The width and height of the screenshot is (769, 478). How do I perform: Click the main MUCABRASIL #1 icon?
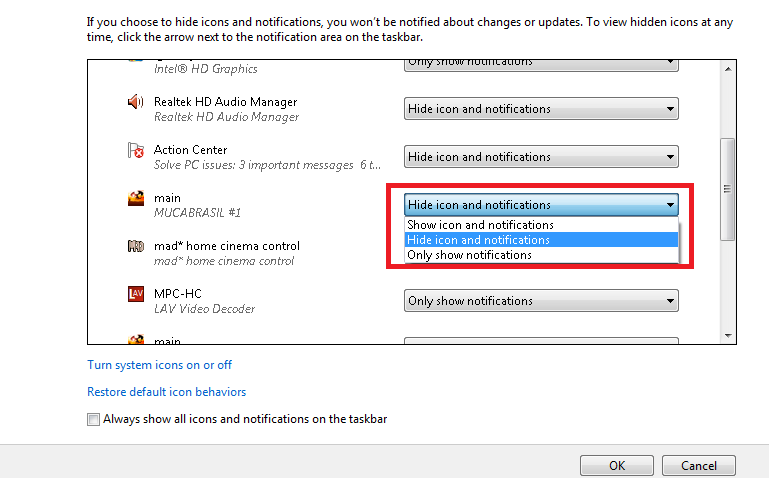[136, 198]
